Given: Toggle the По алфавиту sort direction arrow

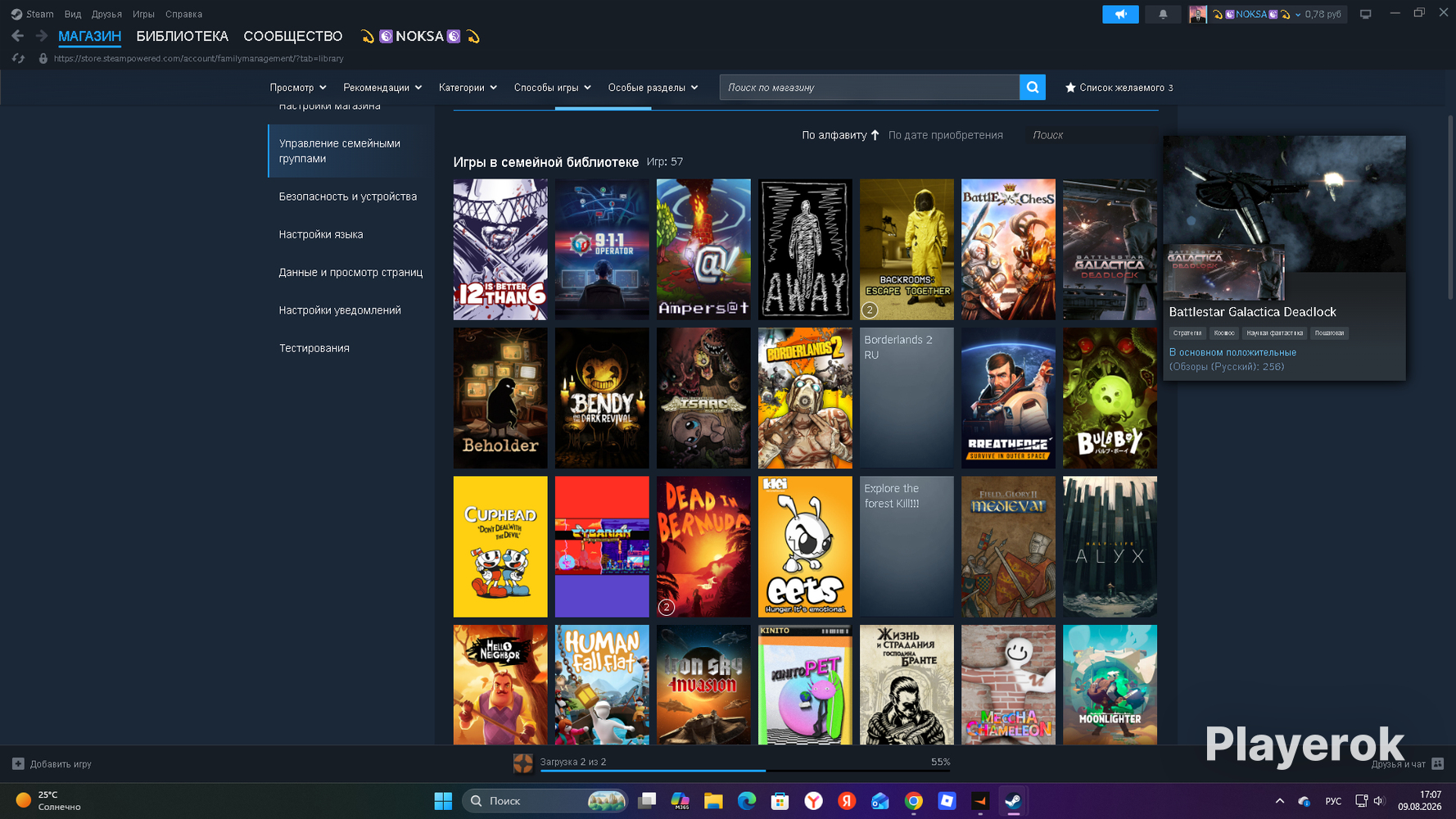Looking at the screenshot, I should pos(875,135).
